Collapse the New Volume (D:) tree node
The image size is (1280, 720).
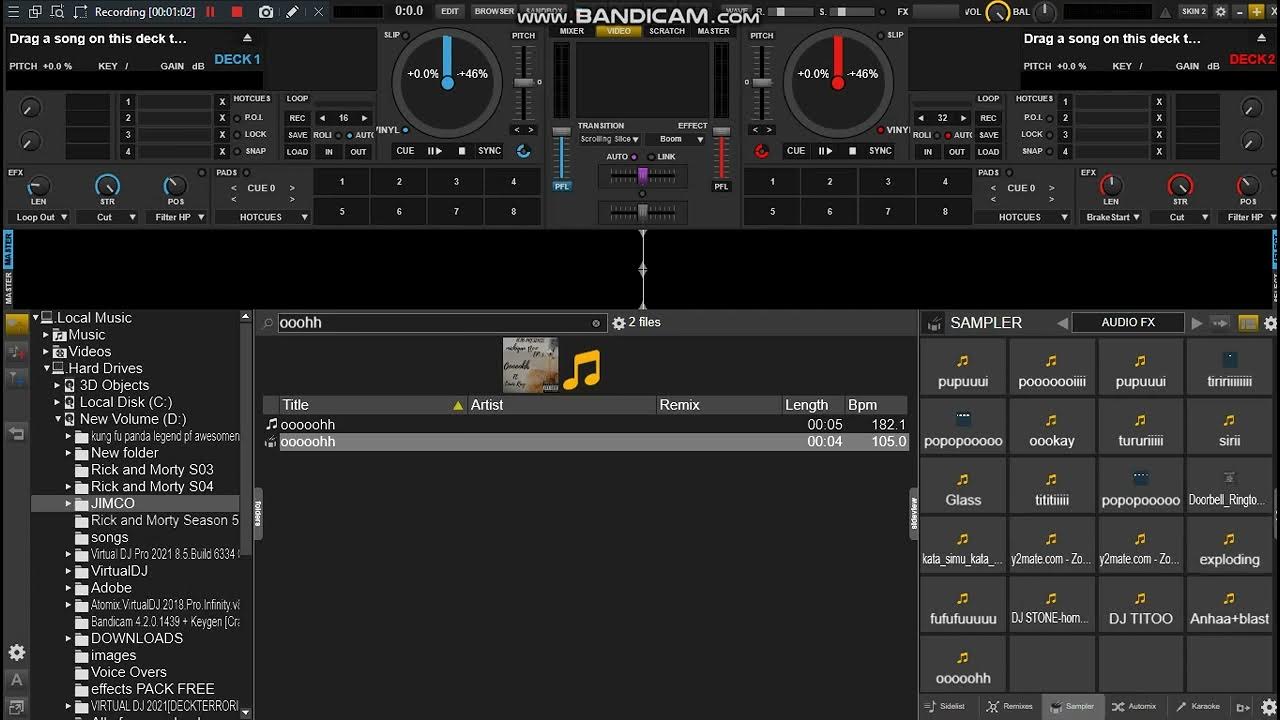[58, 419]
